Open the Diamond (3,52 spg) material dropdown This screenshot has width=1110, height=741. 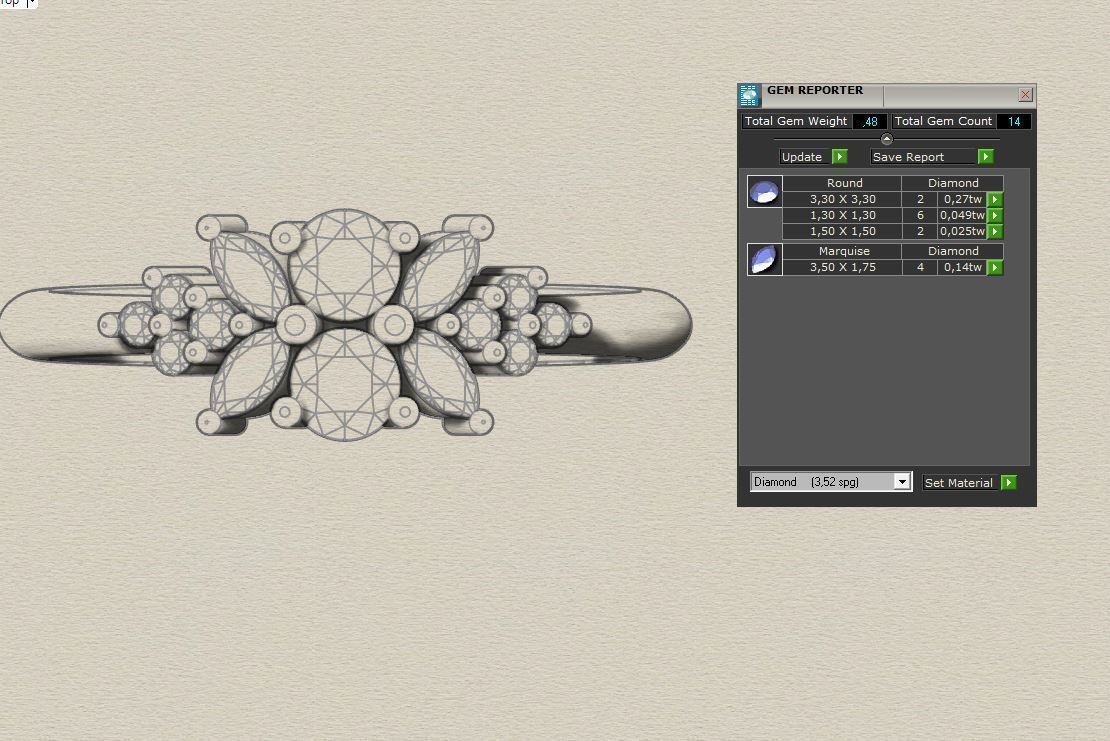coord(901,482)
